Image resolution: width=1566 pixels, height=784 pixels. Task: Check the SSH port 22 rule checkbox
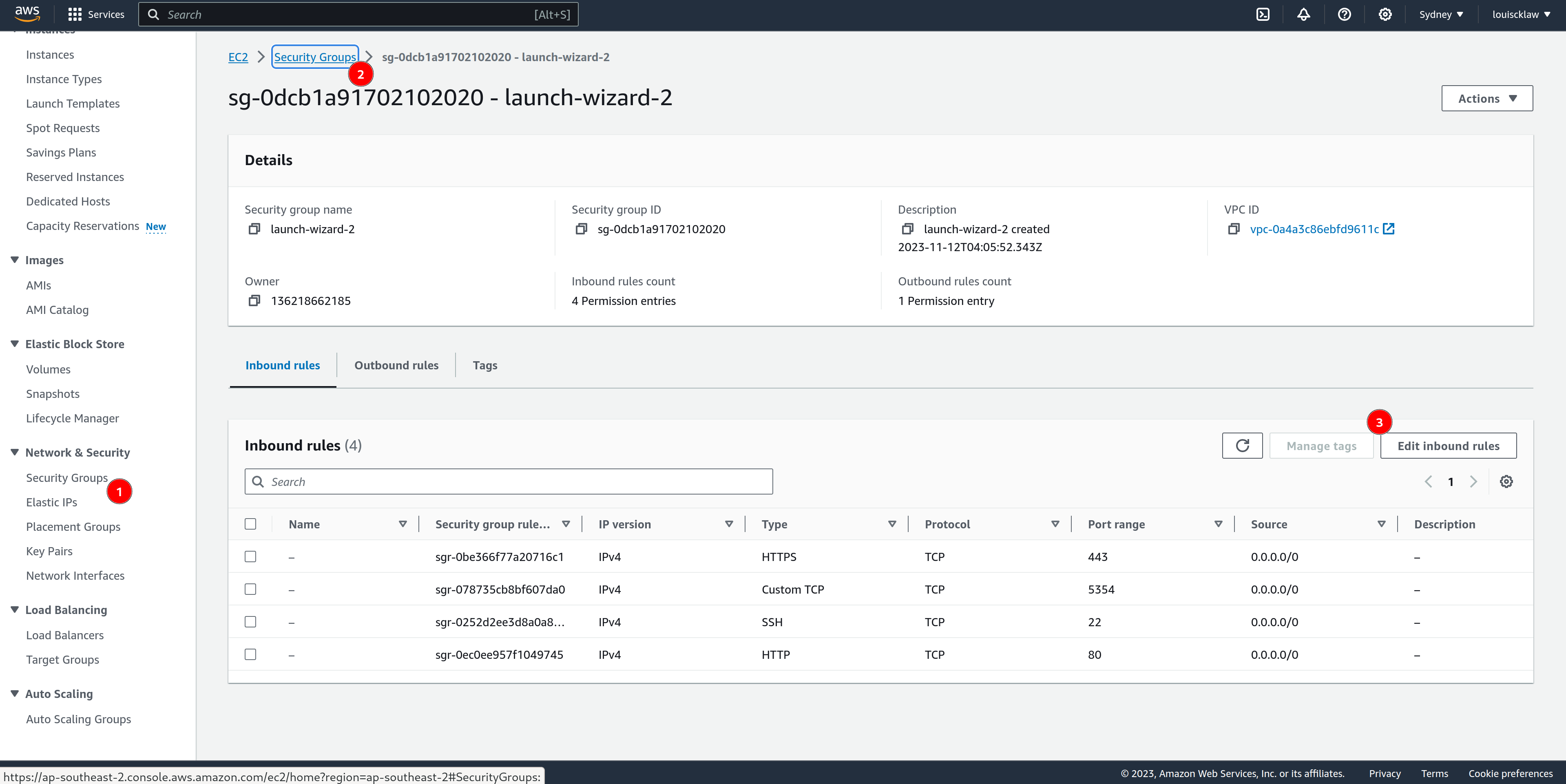click(250, 622)
